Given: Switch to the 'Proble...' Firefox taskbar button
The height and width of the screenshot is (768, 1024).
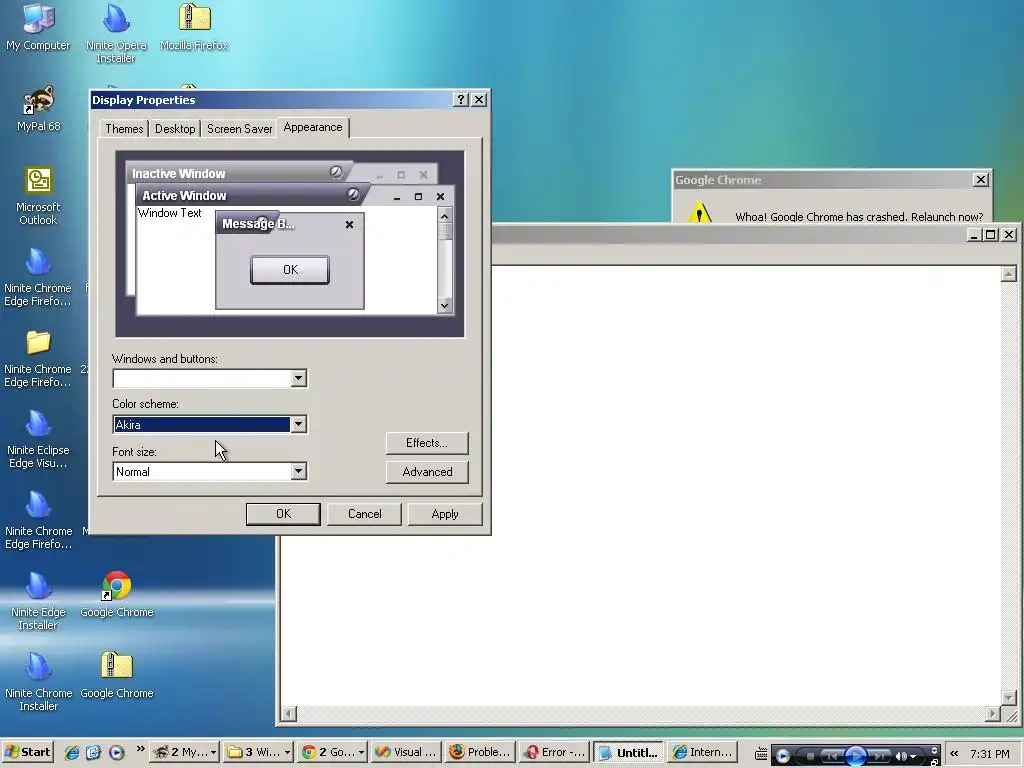Looking at the screenshot, I should 480,752.
